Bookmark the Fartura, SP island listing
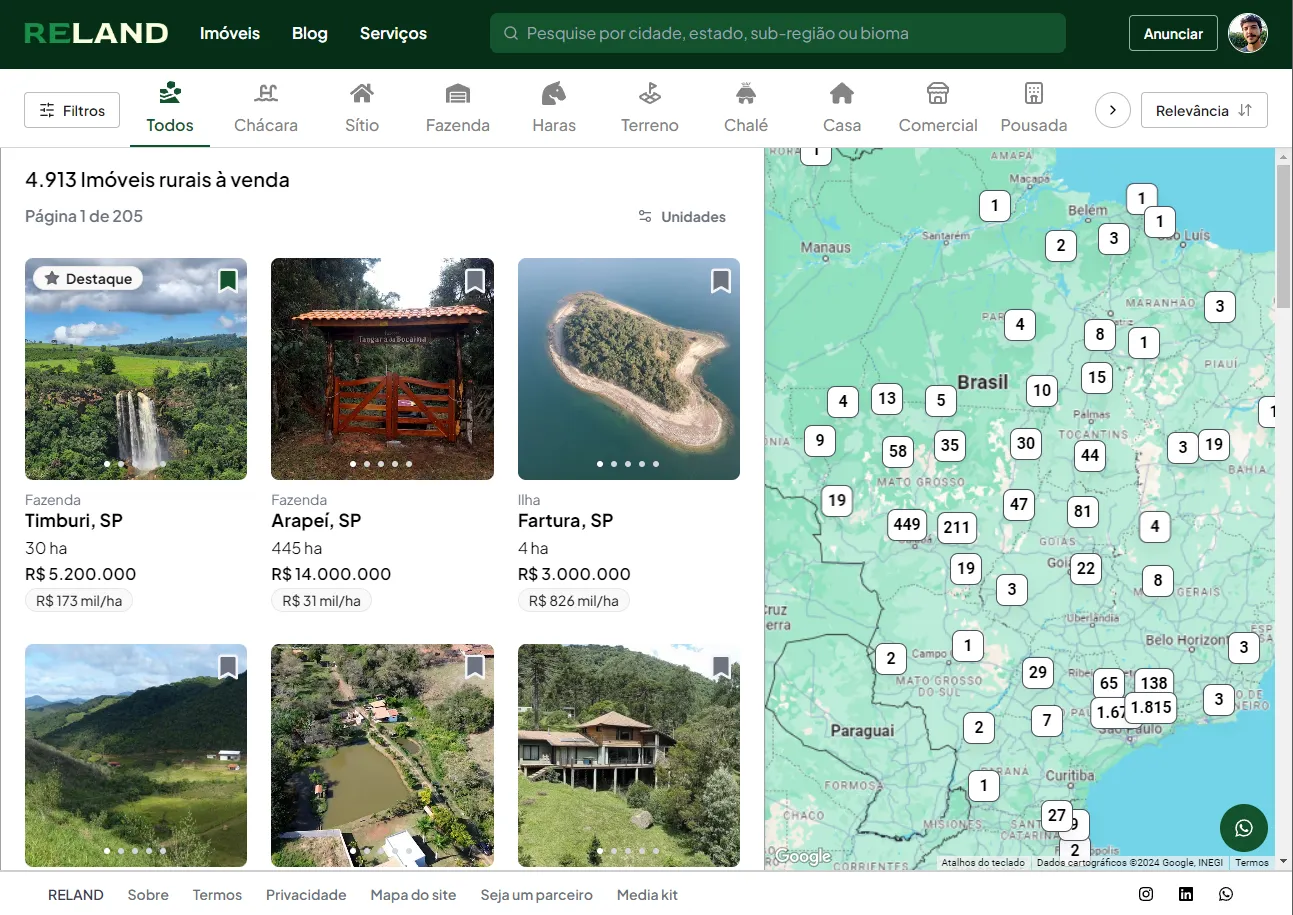The width and height of the screenshot is (1293, 915). [721, 281]
